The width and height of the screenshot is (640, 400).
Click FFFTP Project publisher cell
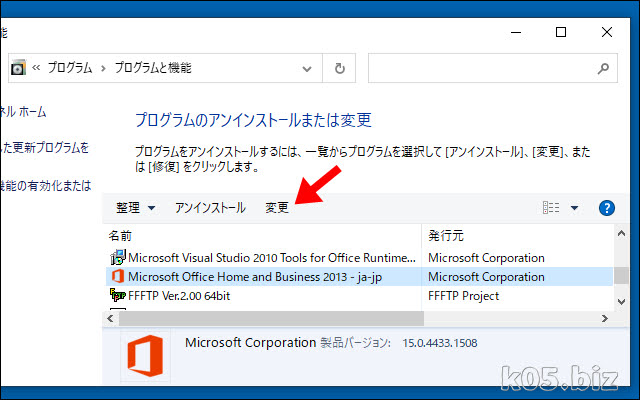click(x=463, y=296)
